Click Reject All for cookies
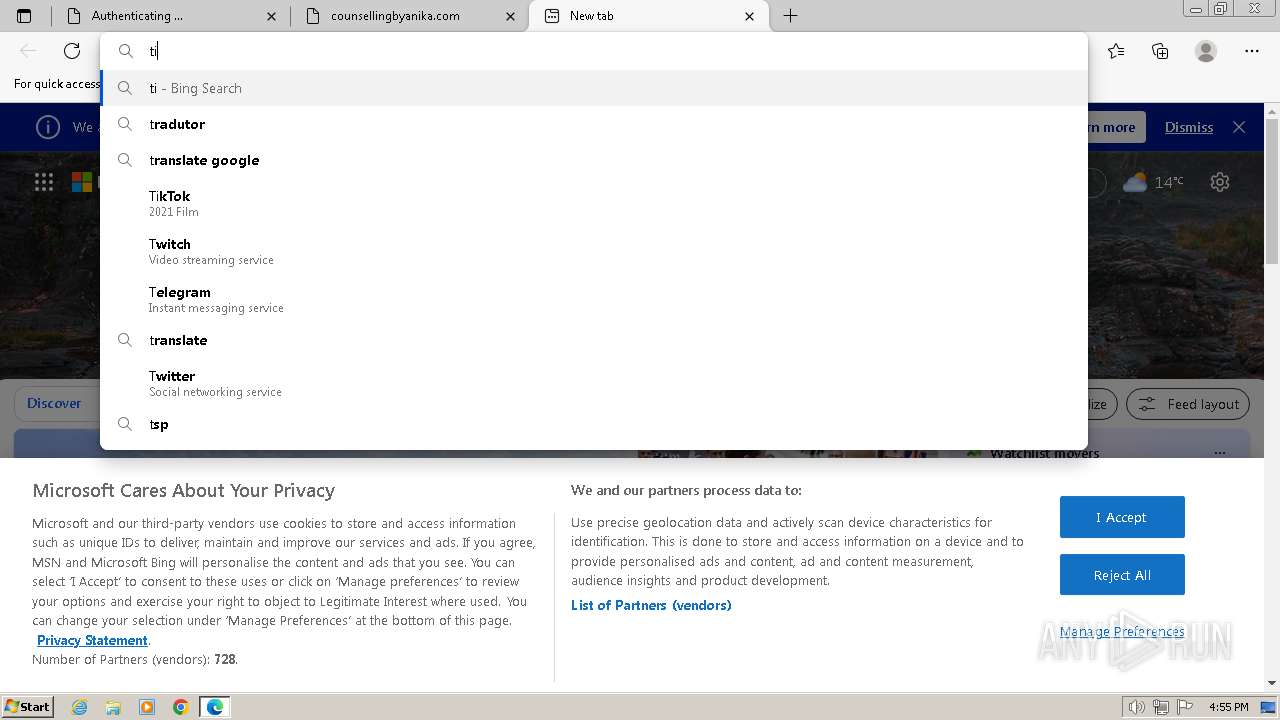 [x=1122, y=575]
